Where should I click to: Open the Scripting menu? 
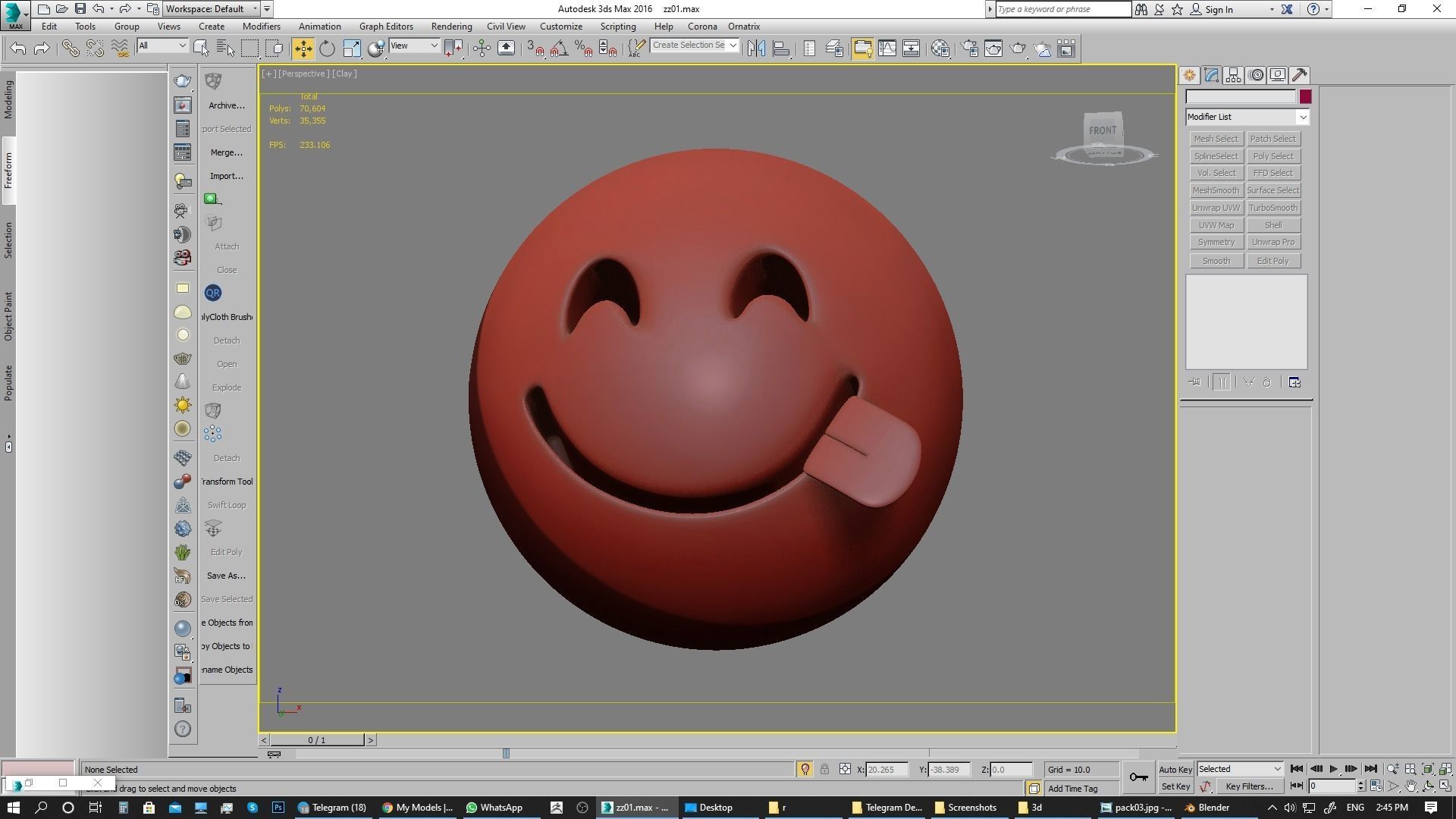tap(618, 27)
